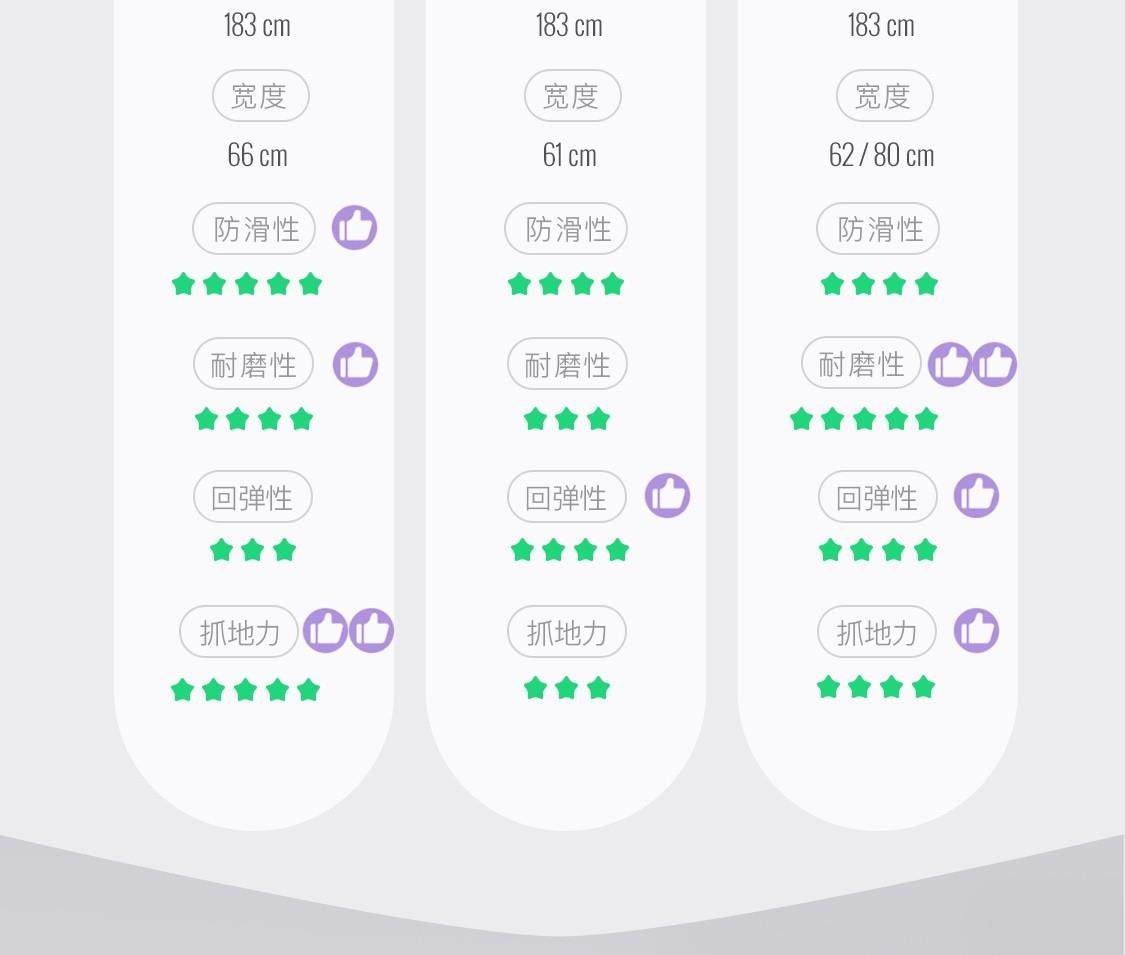Click the 62 / 80 cm width value
Screen dimensions: 1125x955
click(x=881, y=155)
